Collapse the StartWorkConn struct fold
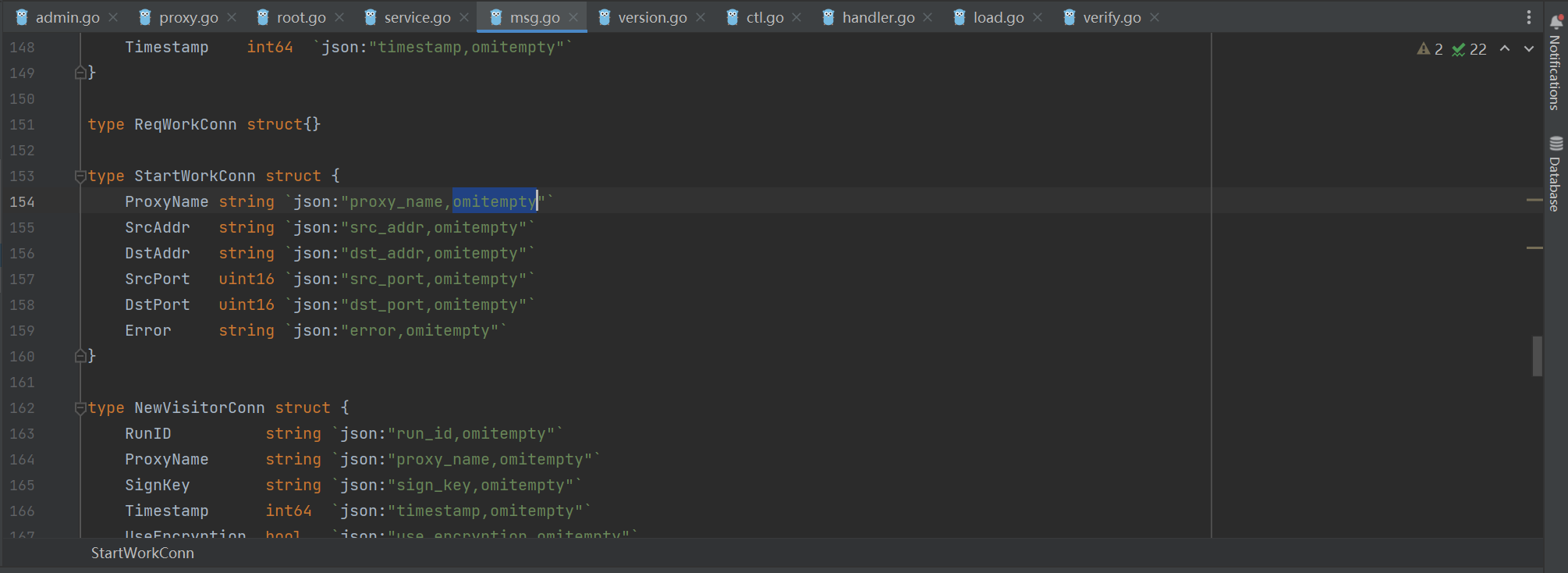This screenshot has height=573, width=1568. pos(80,176)
